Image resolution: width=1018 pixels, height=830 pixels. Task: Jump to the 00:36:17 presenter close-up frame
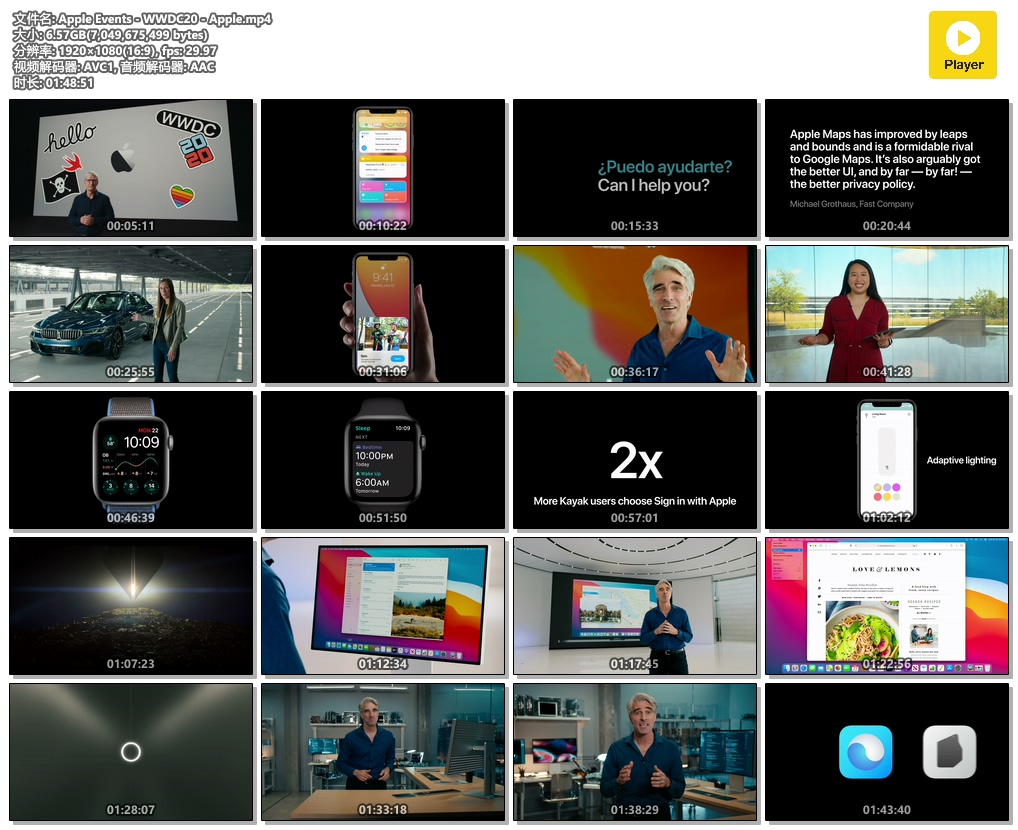point(635,314)
